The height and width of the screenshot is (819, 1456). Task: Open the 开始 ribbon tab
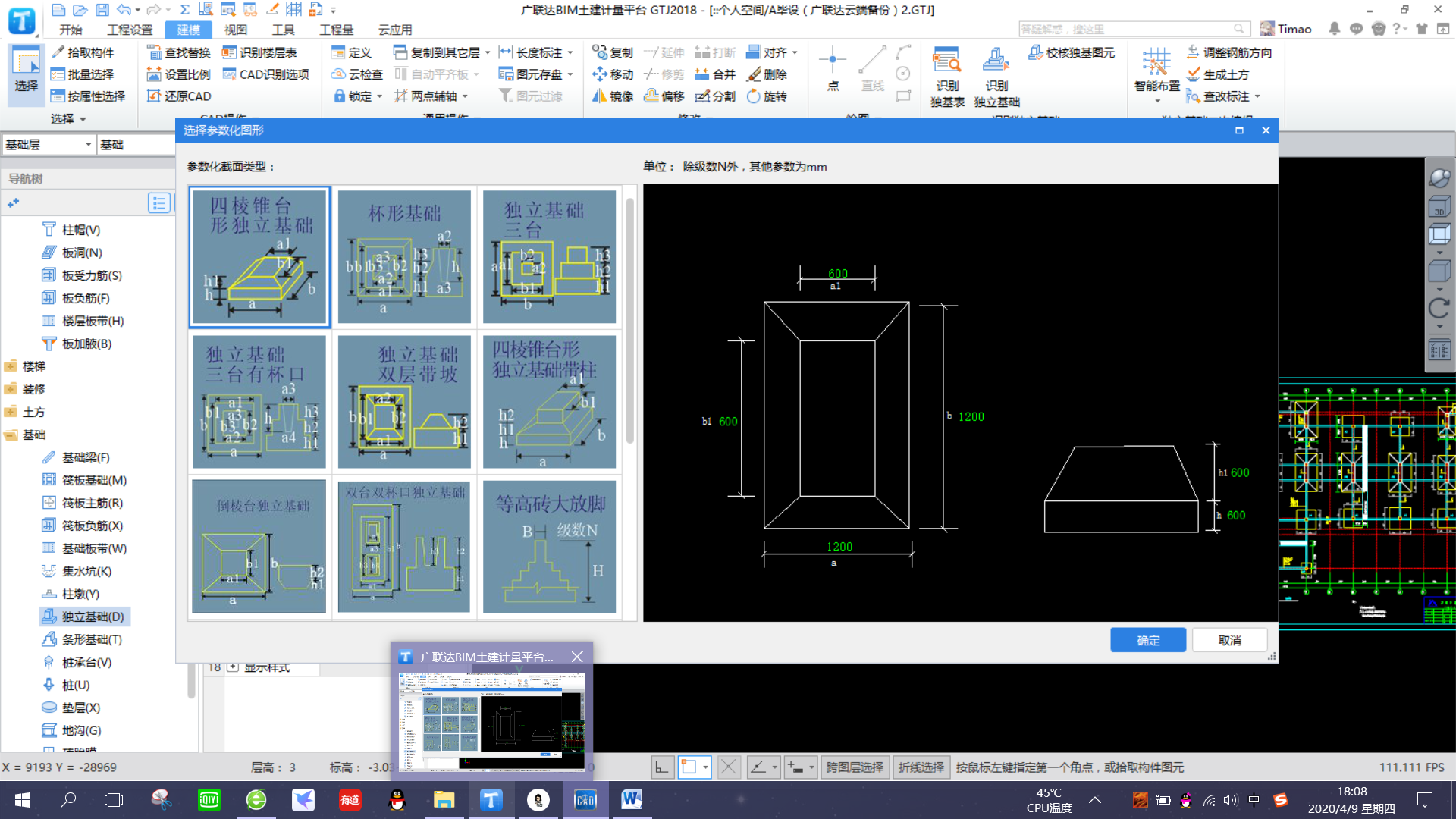coord(71,30)
